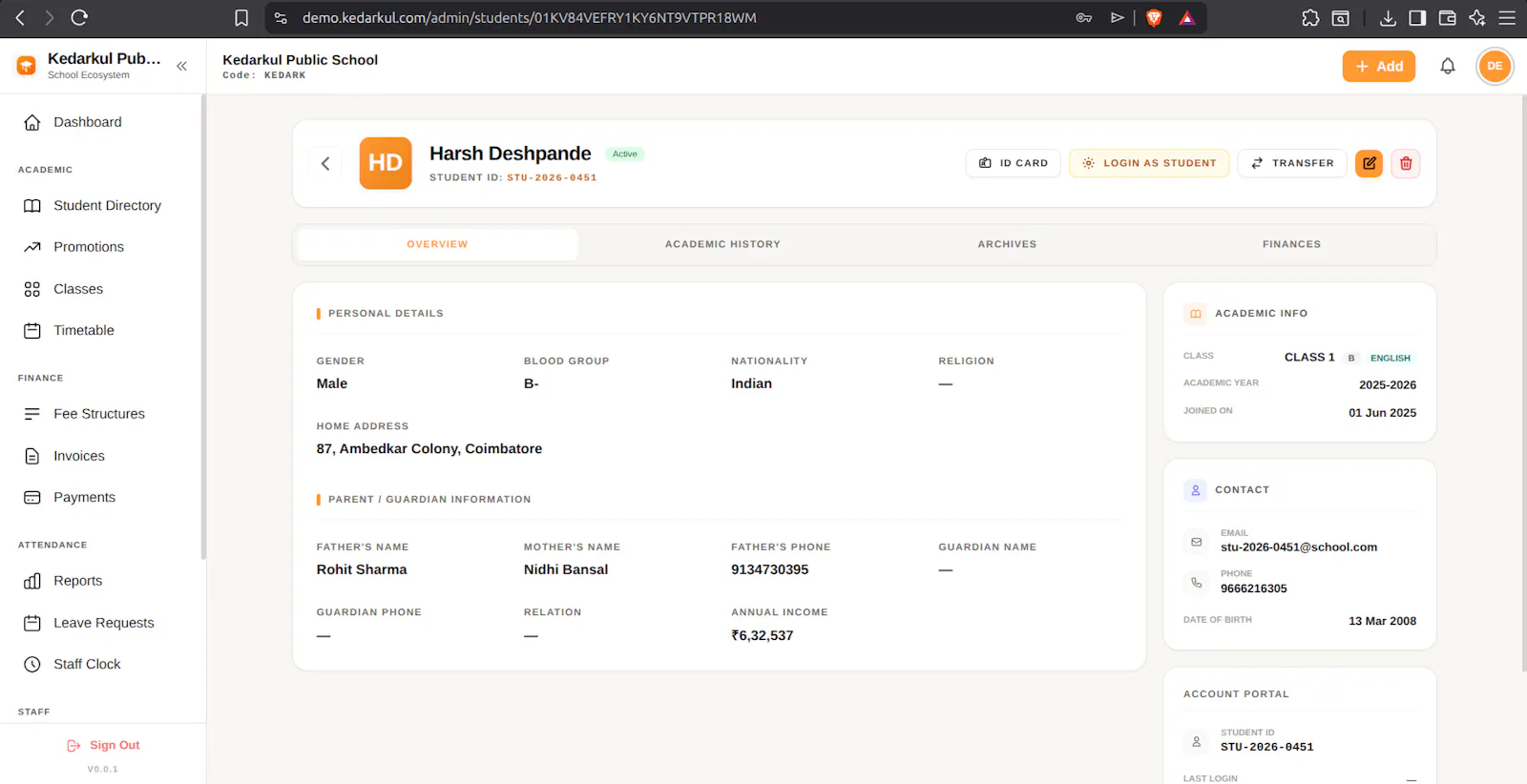Click the Transfer button
1527x784 pixels.
pos(1292,163)
